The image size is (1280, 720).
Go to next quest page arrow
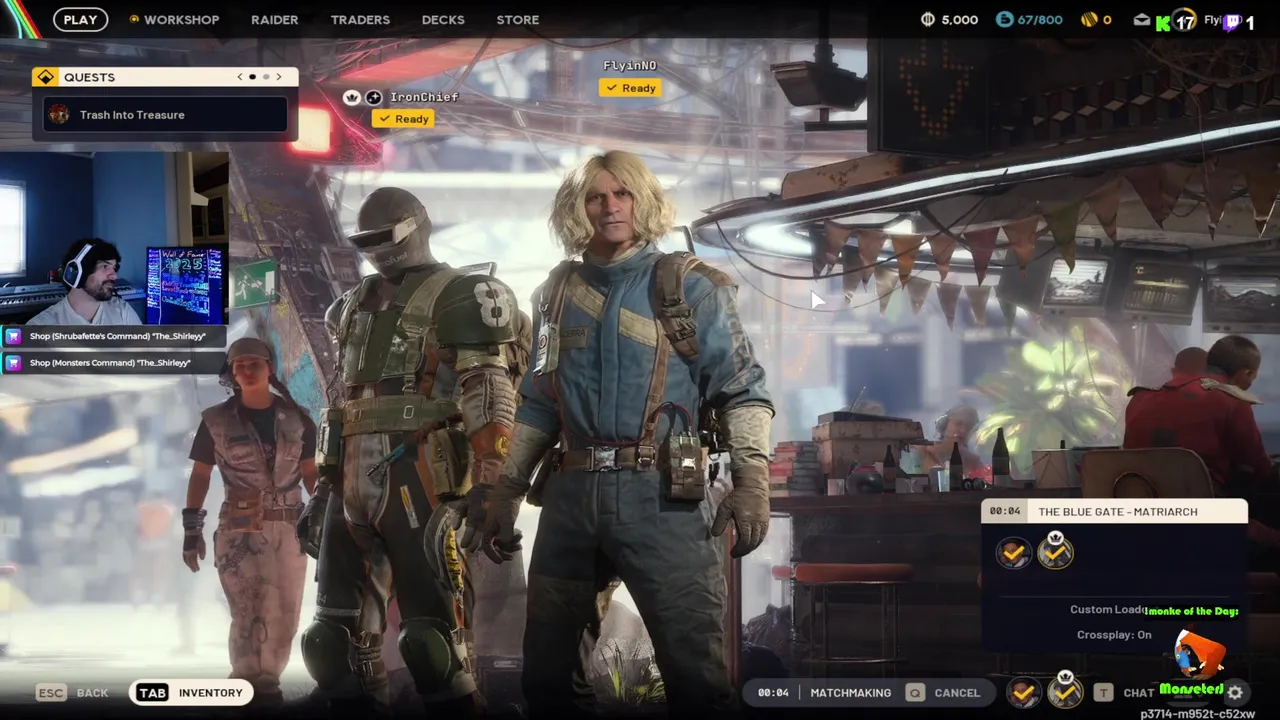tap(279, 77)
